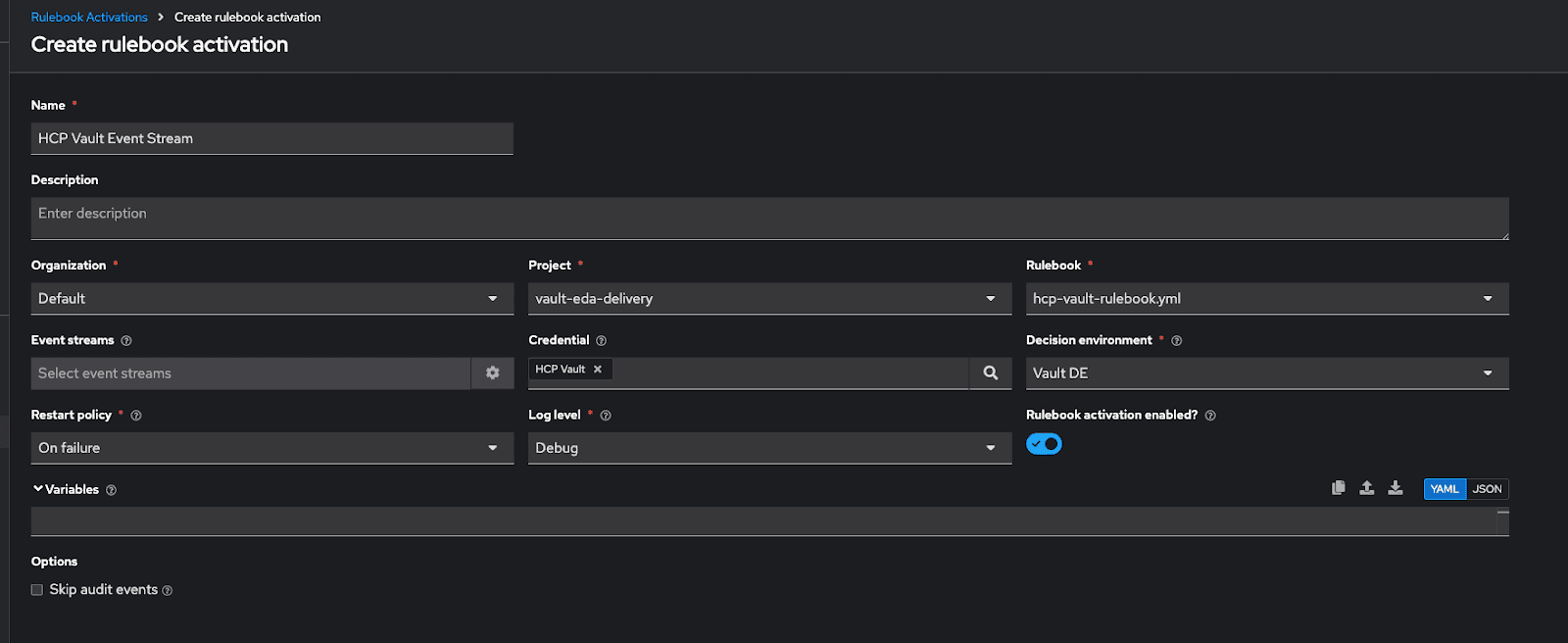Viewport: 1568px width, 643px height.
Task: Show help for Decision environment field
Action: click(1177, 341)
